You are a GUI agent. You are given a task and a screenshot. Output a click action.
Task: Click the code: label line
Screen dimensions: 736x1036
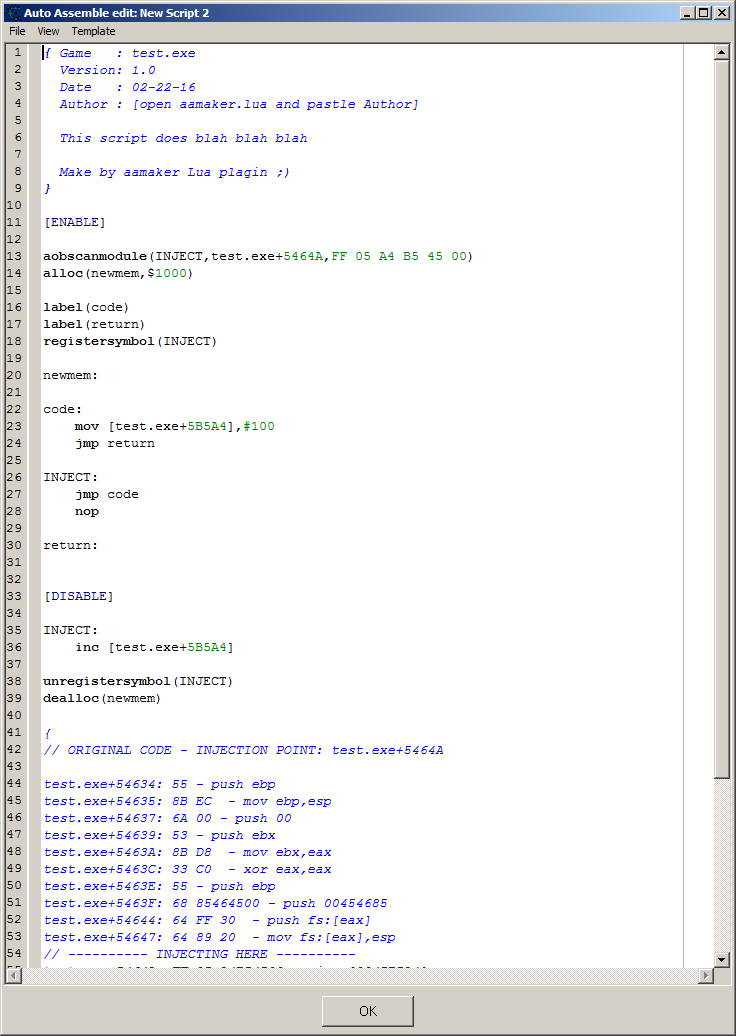coord(63,409)
